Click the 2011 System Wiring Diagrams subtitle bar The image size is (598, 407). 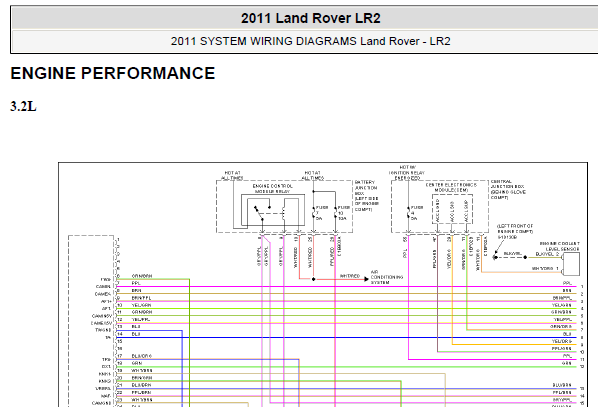(x=310, y=41)
